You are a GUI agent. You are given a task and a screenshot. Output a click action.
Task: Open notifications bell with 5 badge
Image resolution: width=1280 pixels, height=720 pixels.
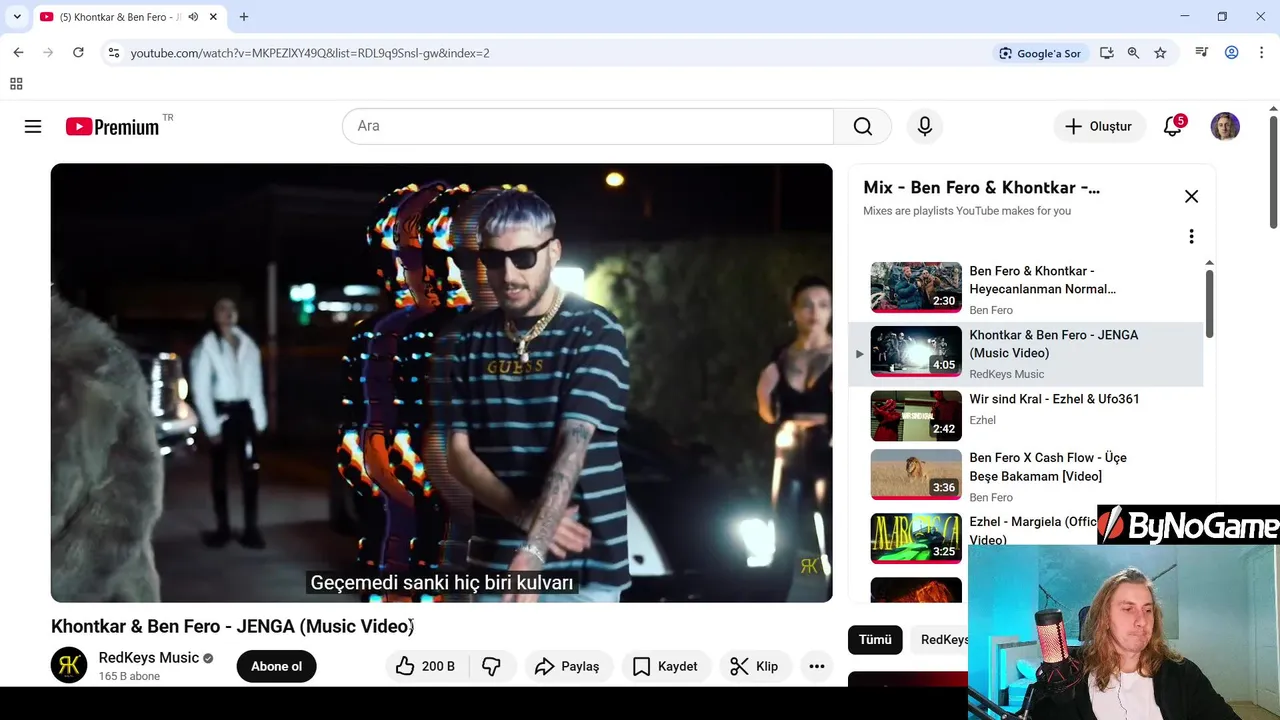click(1173, 126)
